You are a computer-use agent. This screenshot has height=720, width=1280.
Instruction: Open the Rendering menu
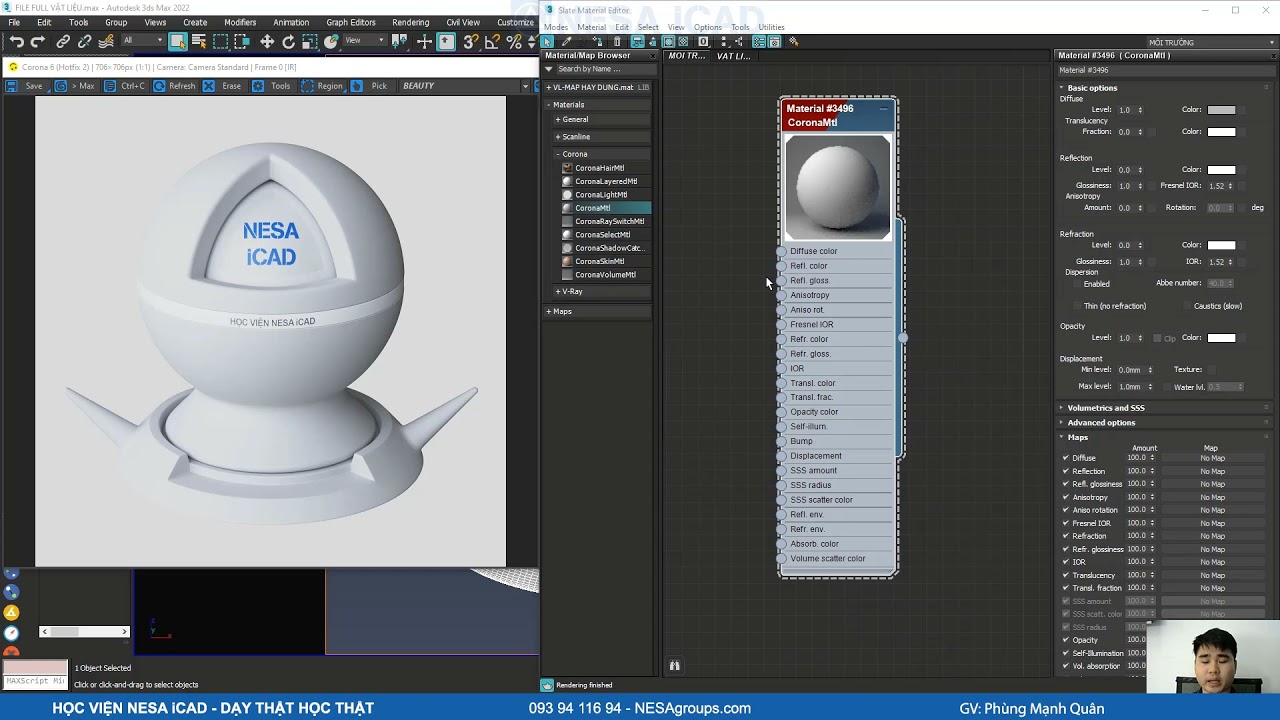coord(410,22)
